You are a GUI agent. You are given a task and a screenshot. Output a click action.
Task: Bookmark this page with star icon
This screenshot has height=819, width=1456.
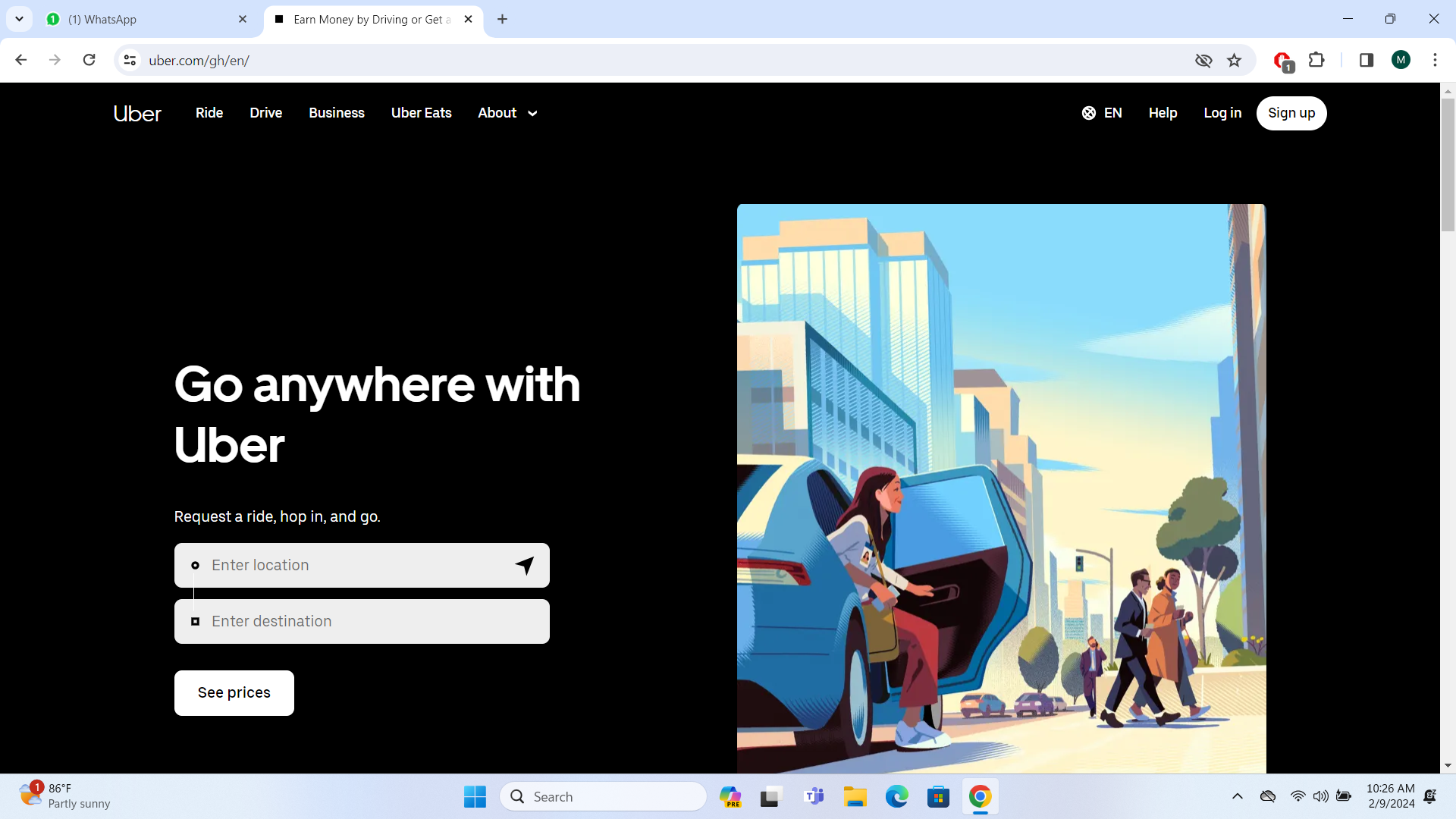1235,61
